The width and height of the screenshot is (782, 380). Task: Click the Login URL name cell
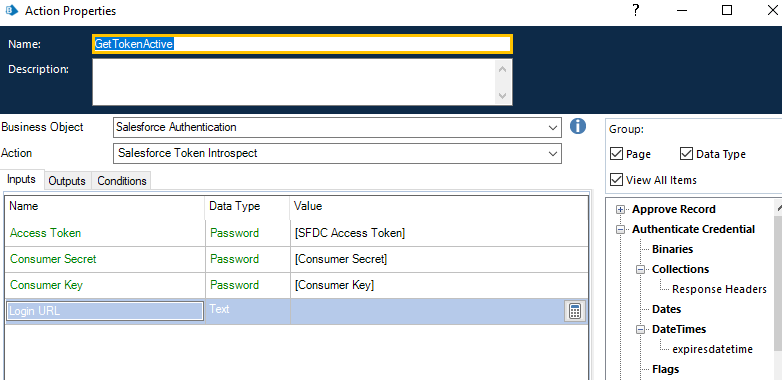pyautogui.click(x=105, y=311)
